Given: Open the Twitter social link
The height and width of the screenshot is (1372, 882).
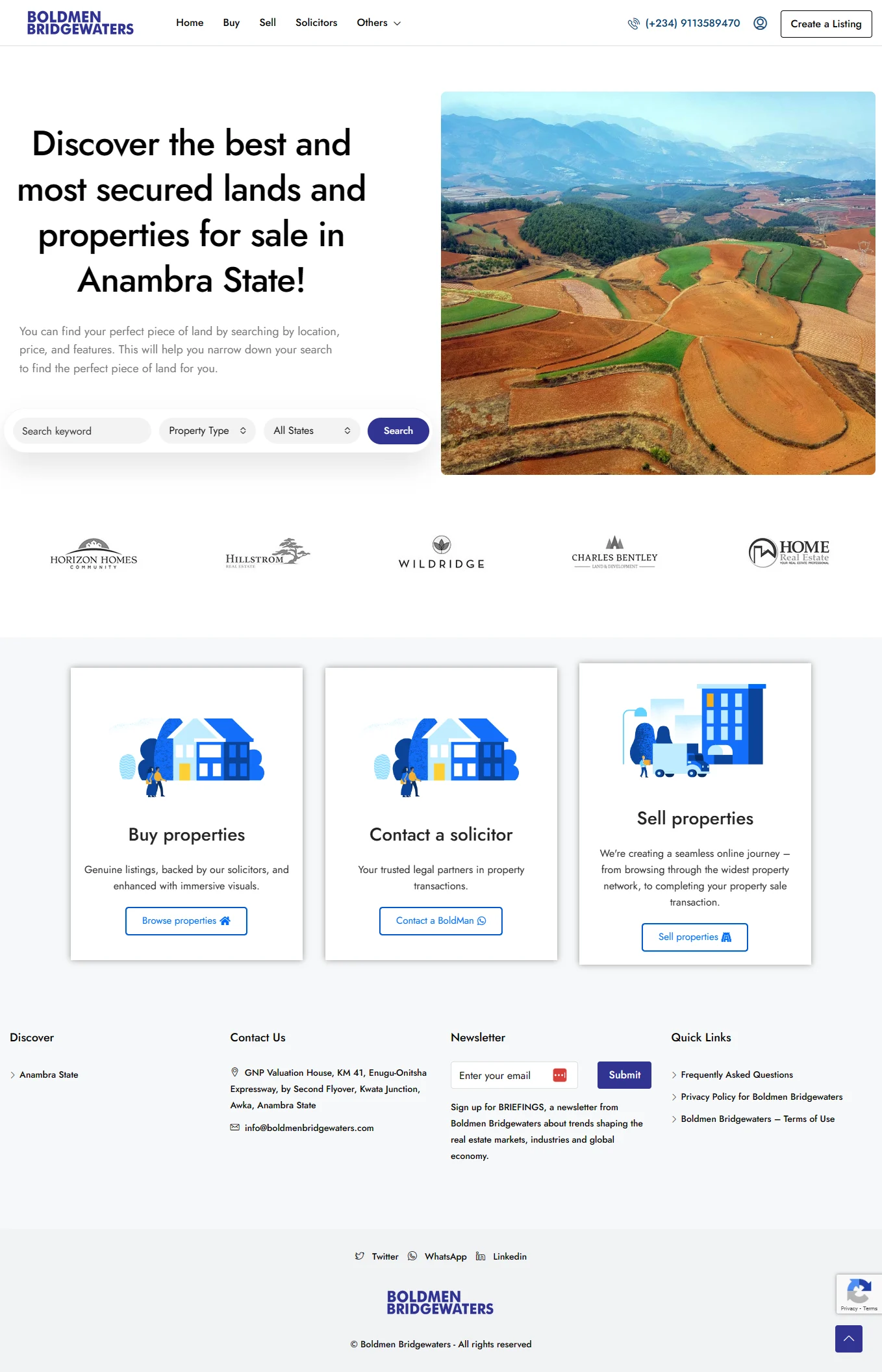Looking at the screenshot, I should [x=377, y=1256].
